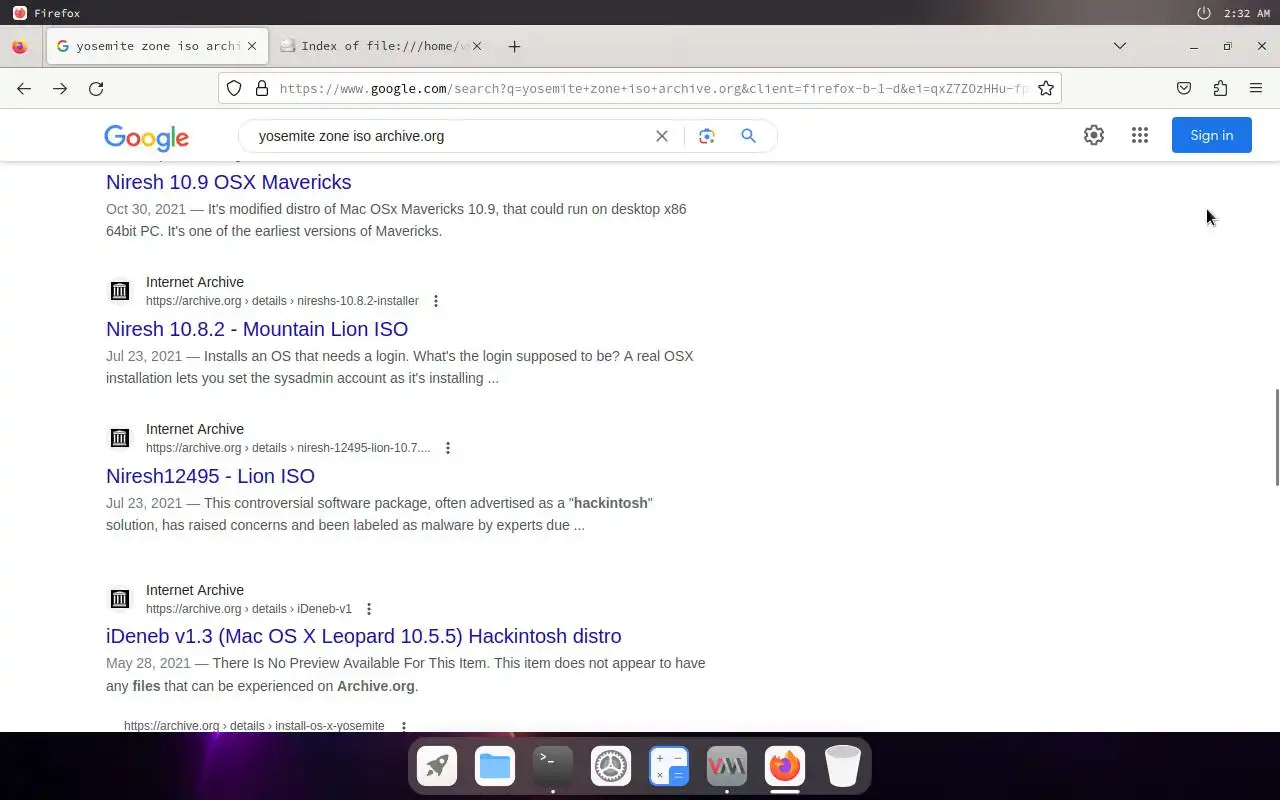Image resolution: width=1280 pixels, height=800 pixels.
Task: Open the Firefox View pinned icon
Action: [x=19, y=46]
